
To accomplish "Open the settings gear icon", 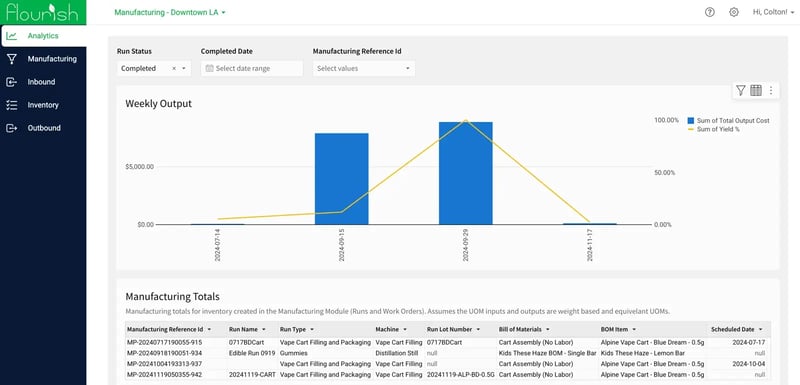I will tap(734, 12).
